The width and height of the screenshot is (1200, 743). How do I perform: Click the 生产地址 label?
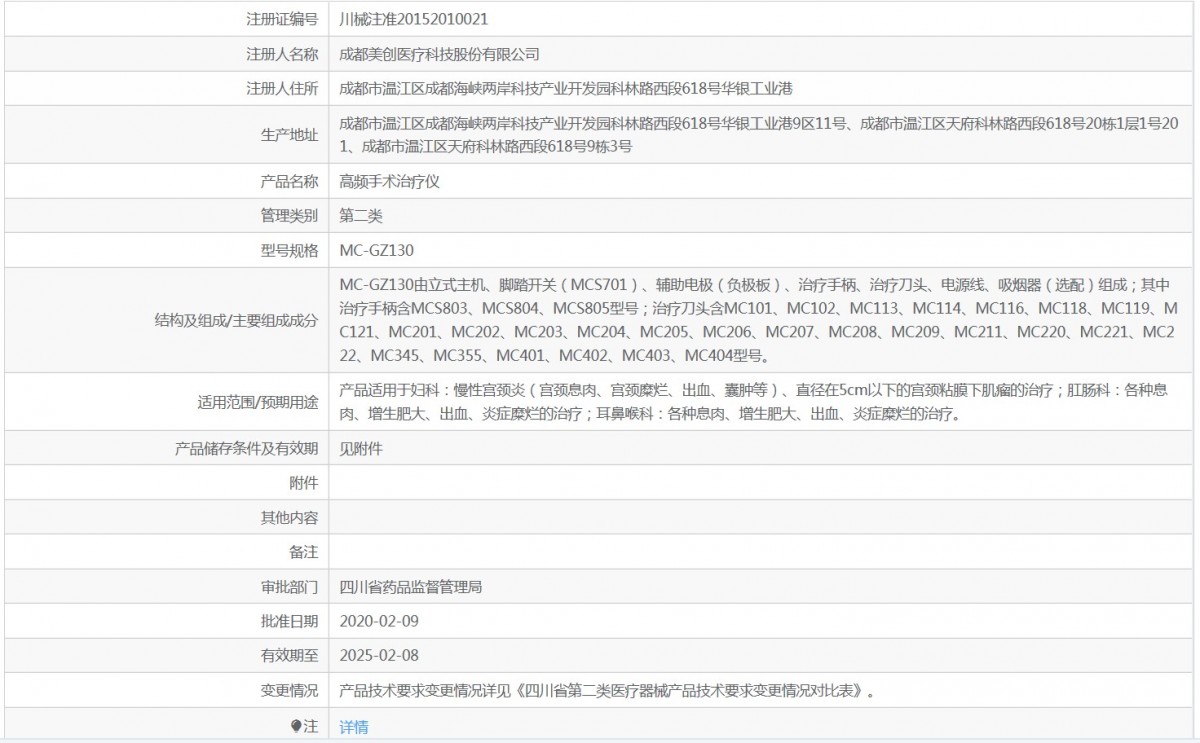289,135
